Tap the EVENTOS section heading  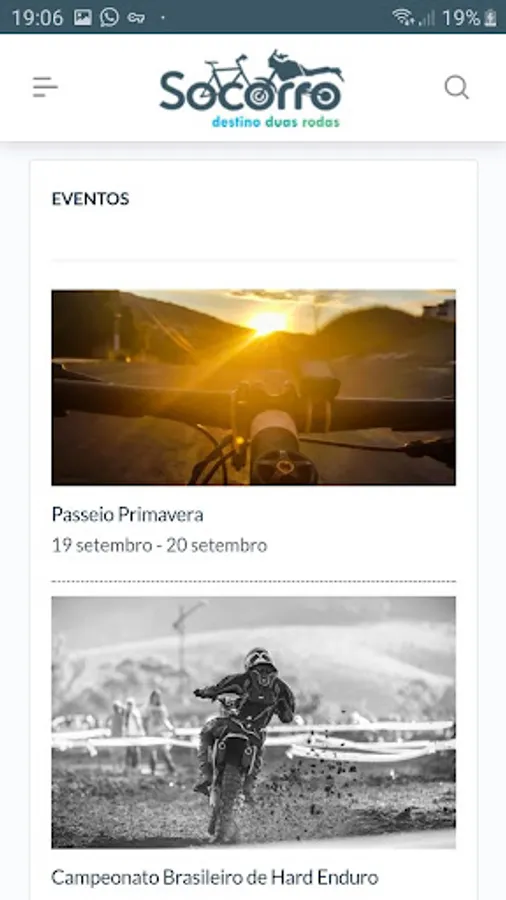click(x=91, y=199)
